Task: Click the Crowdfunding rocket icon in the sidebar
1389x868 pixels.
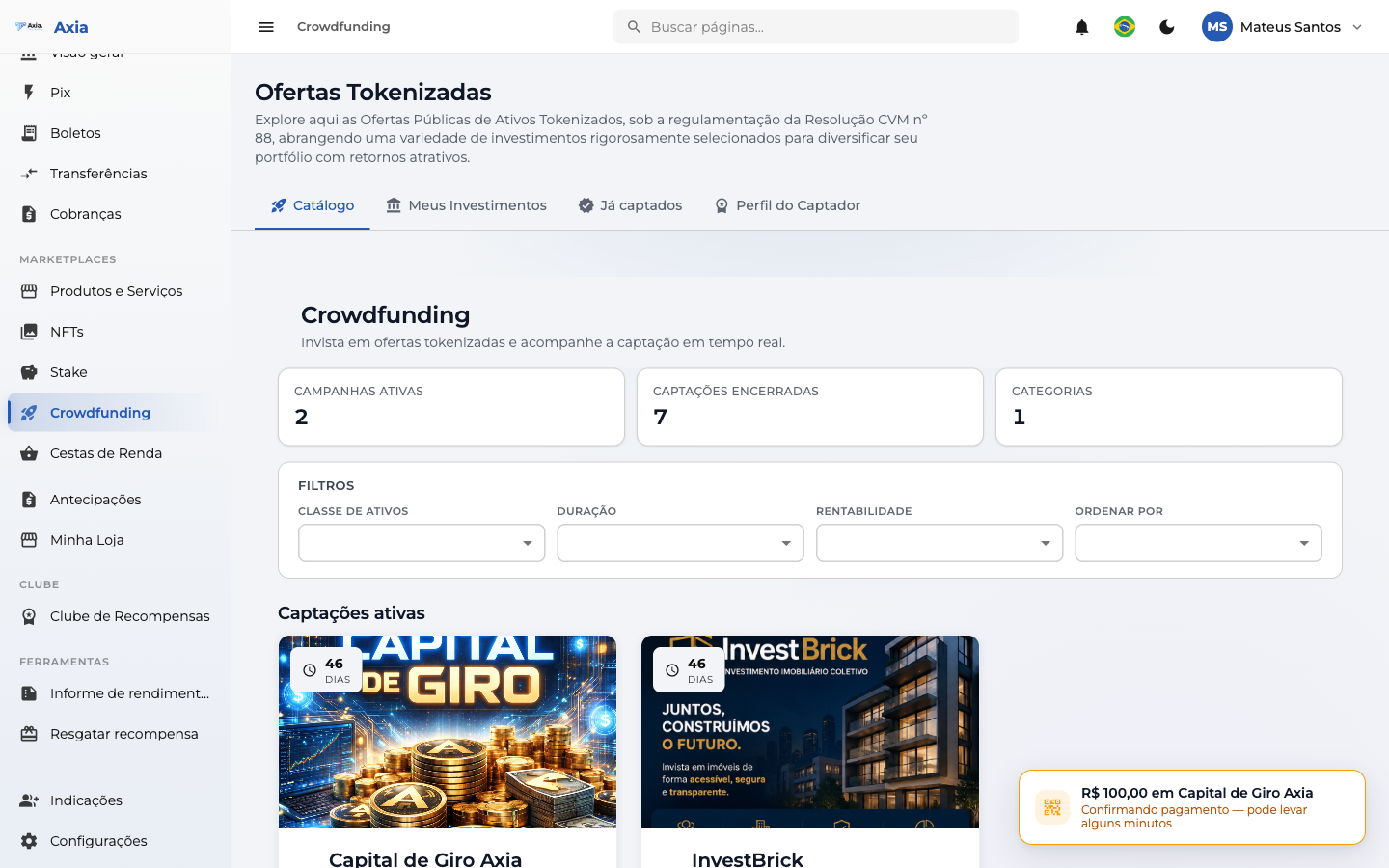Action: 29,413
